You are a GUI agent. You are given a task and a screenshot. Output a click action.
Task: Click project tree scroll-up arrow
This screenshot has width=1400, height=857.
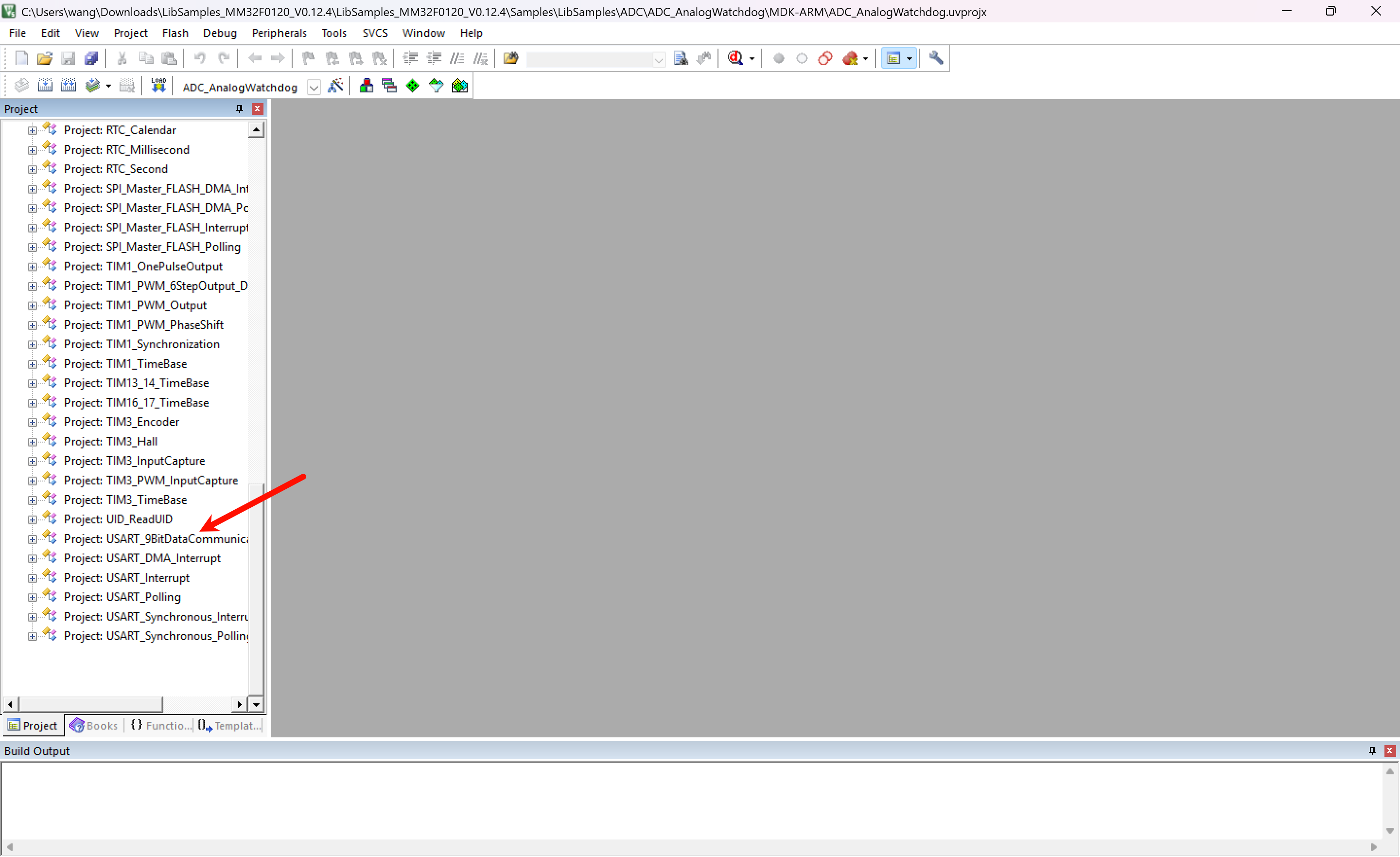click(x=256, y=130)
